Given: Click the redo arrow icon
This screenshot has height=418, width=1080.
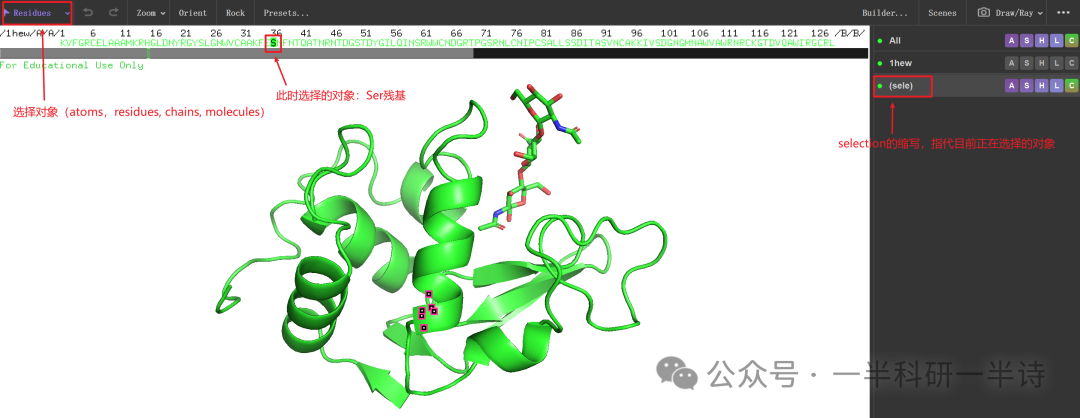Looking at the screenshot, I should [x=114, y=12].
